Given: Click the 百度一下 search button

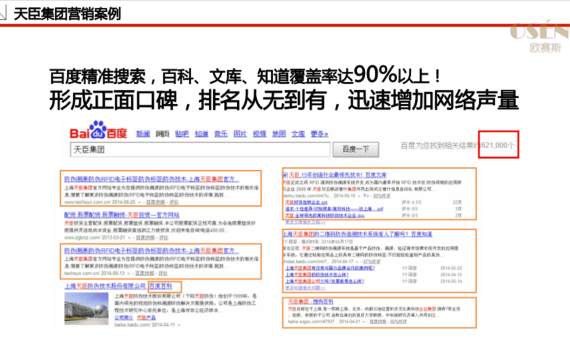Looking at the screenshot, I should [x=356, y=149].
